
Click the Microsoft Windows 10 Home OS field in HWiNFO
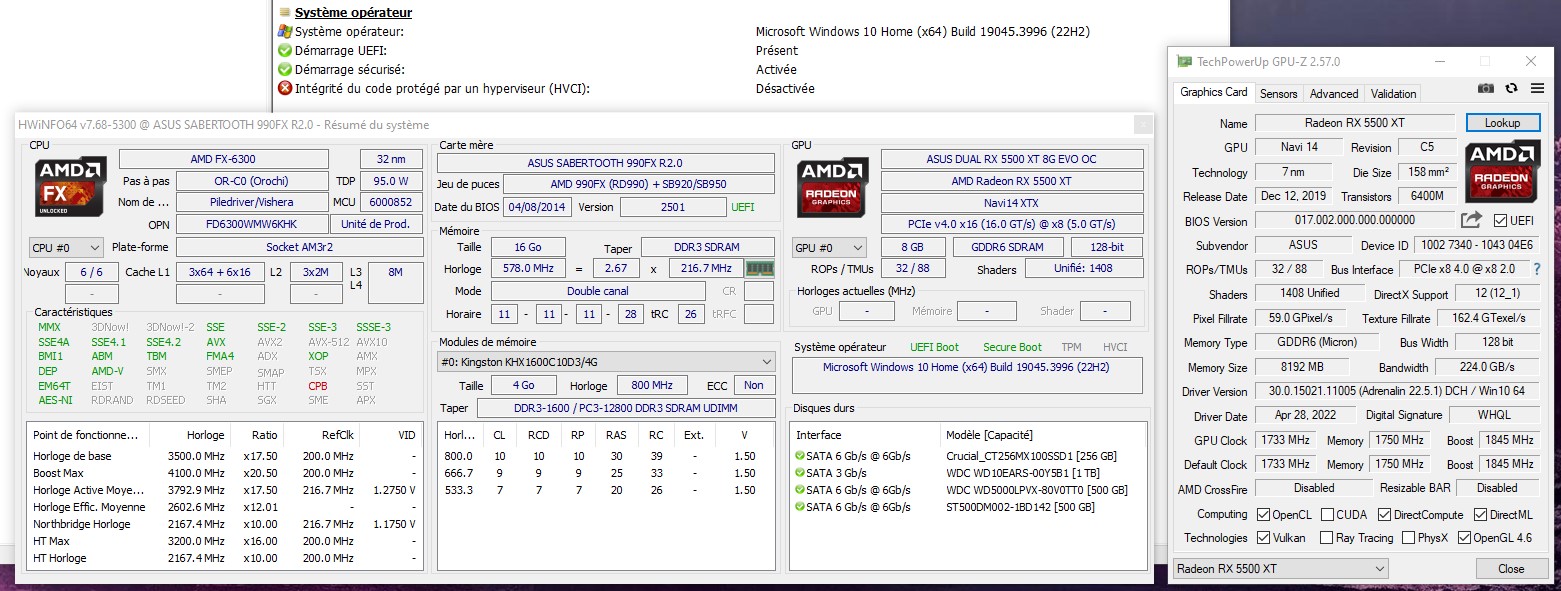967,376
